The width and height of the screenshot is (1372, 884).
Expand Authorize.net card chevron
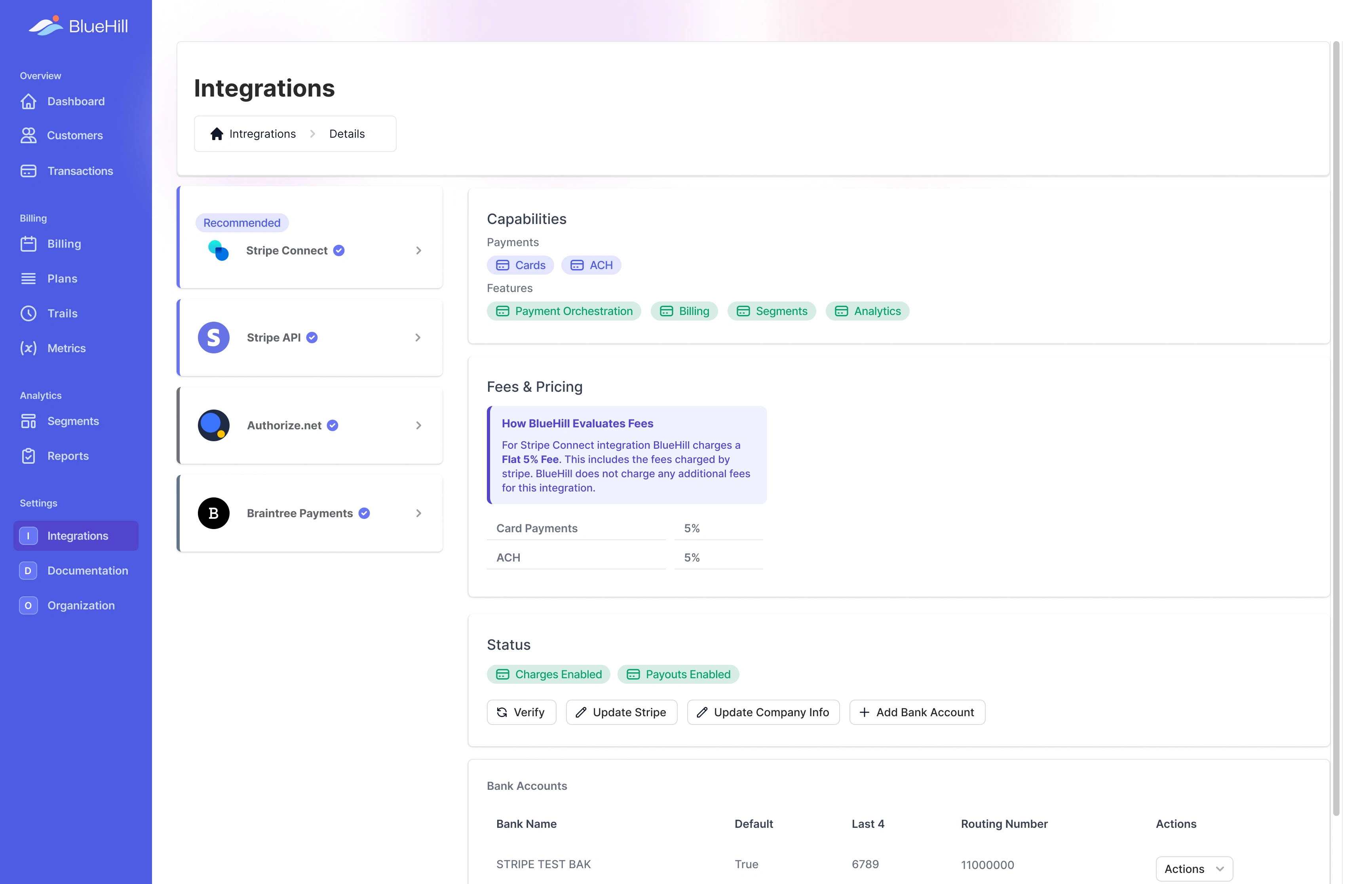418,425
